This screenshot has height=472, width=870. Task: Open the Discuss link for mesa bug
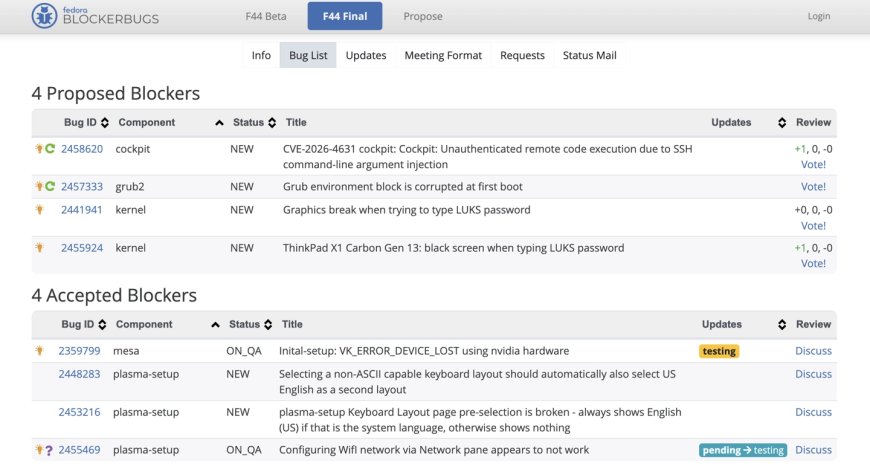(813, 351)
